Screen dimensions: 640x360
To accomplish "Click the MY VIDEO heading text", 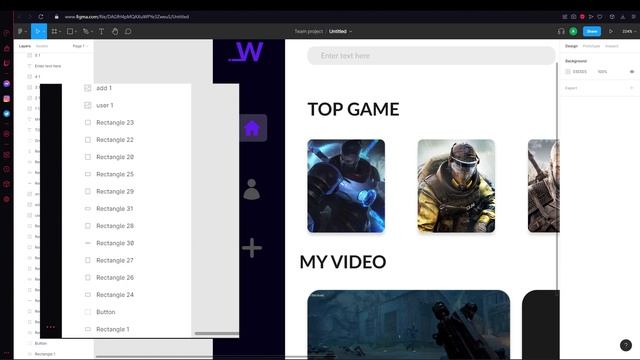I will tap(343, 262).
